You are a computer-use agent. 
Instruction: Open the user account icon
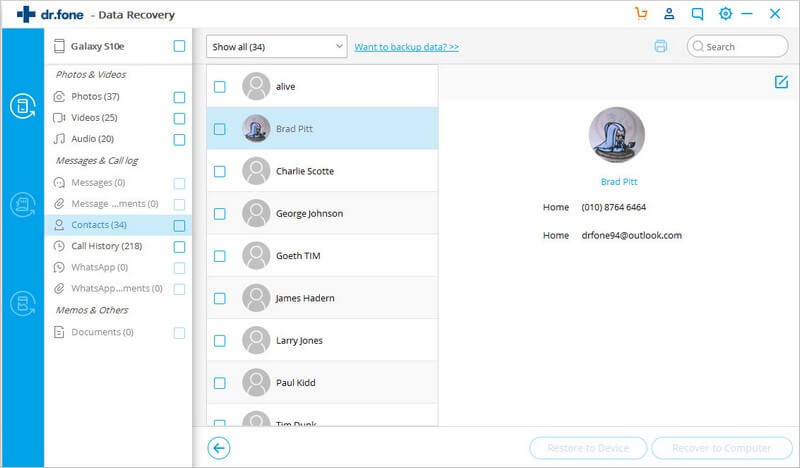[x=669, y=14]
